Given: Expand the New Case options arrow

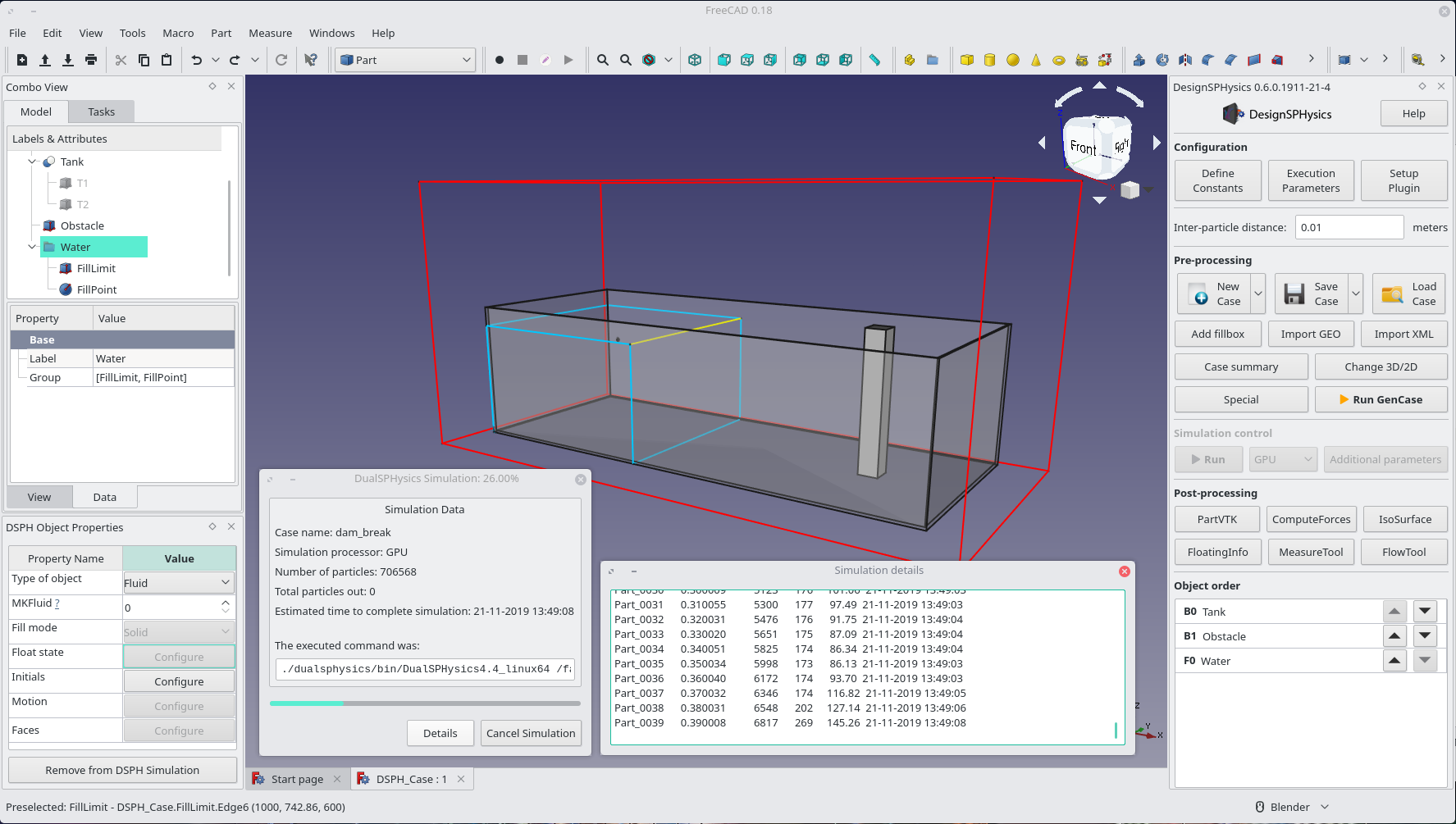Looking at the screenshot, I should [1258, 294].
